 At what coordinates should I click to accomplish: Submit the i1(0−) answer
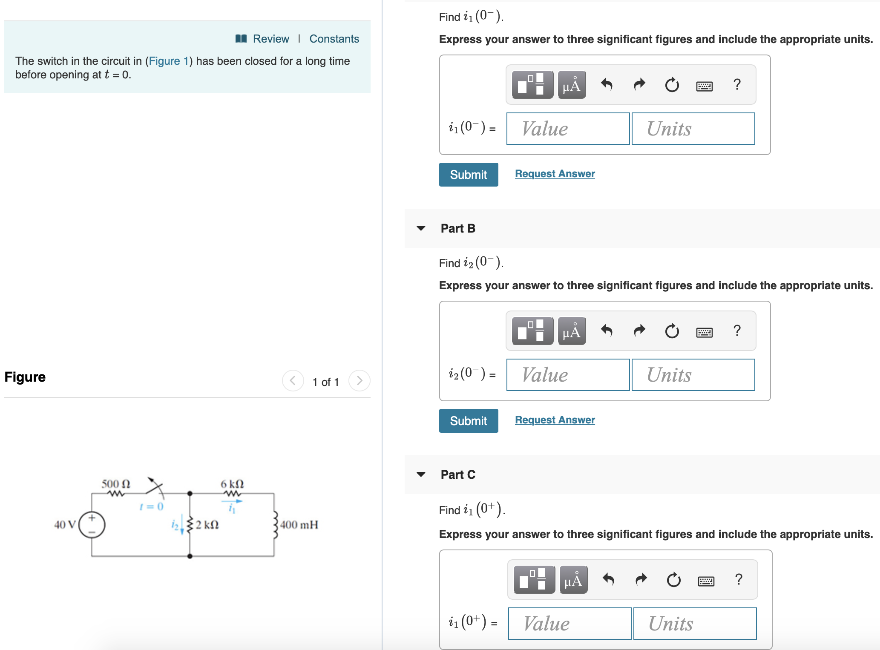coord(468,175)
